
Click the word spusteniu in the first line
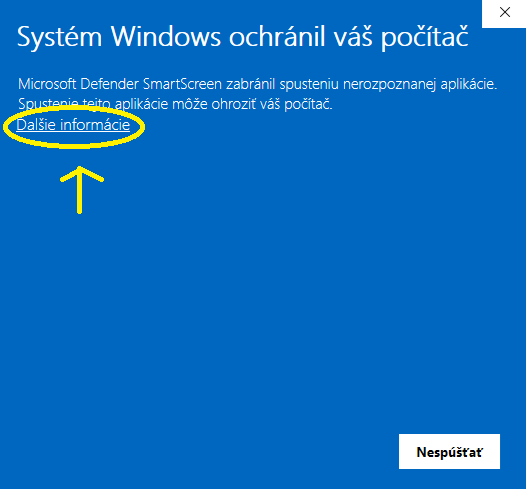point(309,85)
